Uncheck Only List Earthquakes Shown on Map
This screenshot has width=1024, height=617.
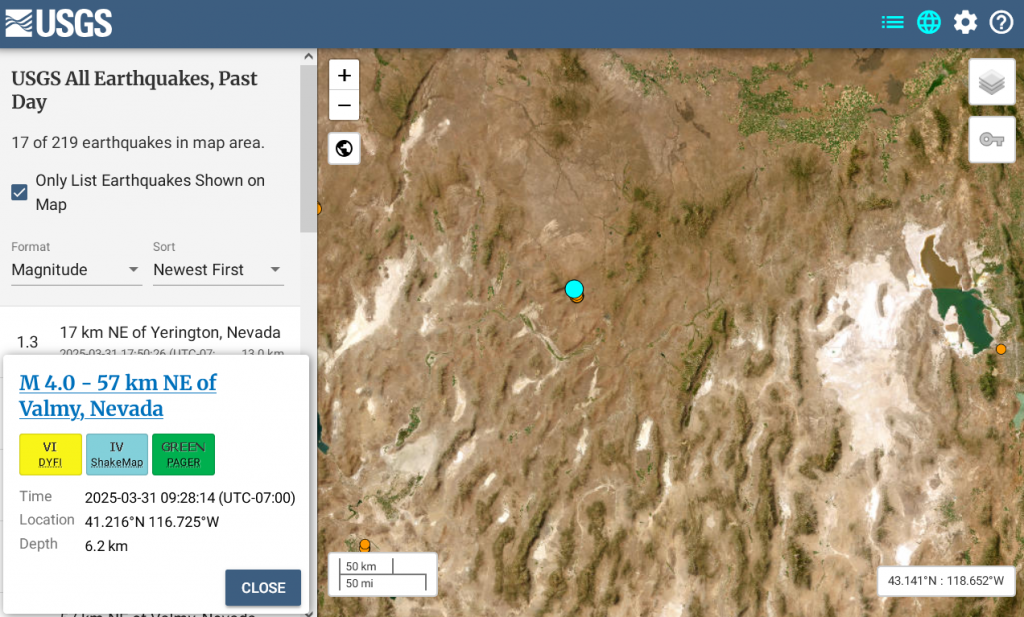click(x=20, y=192)
